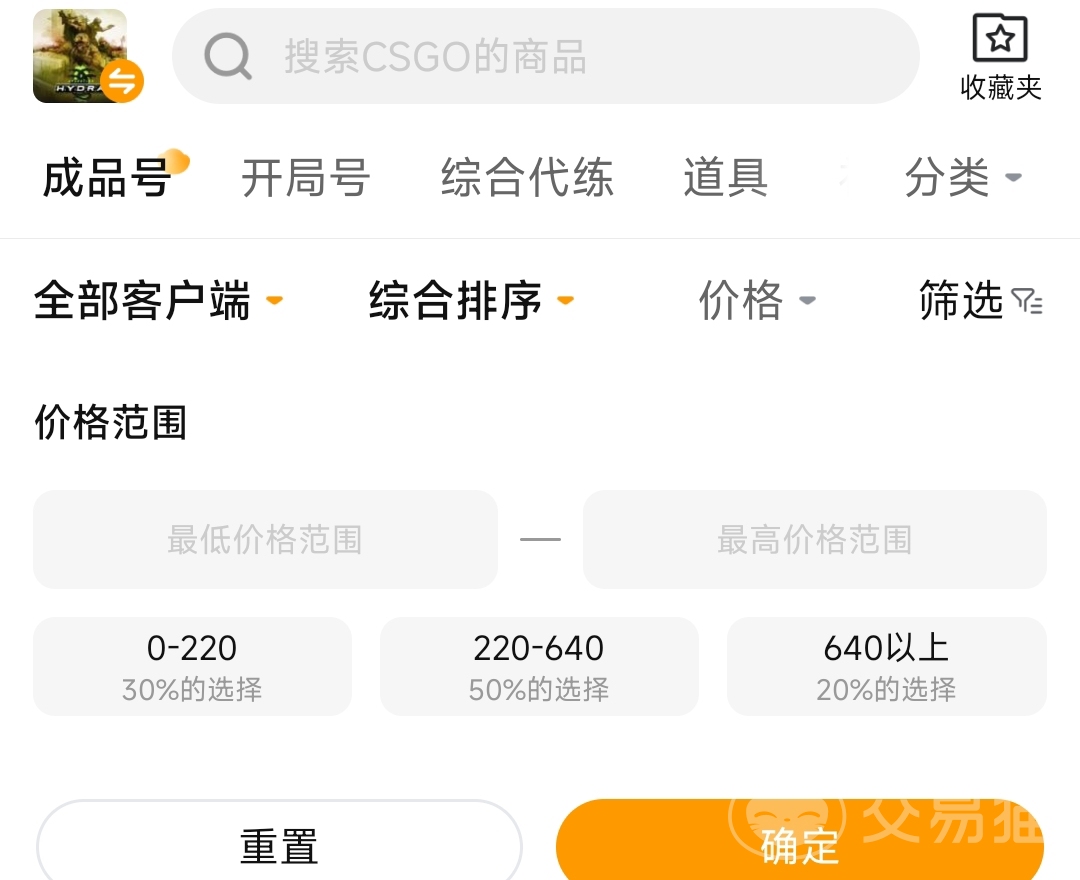Choose the 220-640 price range option

click(x=539, y=667)
